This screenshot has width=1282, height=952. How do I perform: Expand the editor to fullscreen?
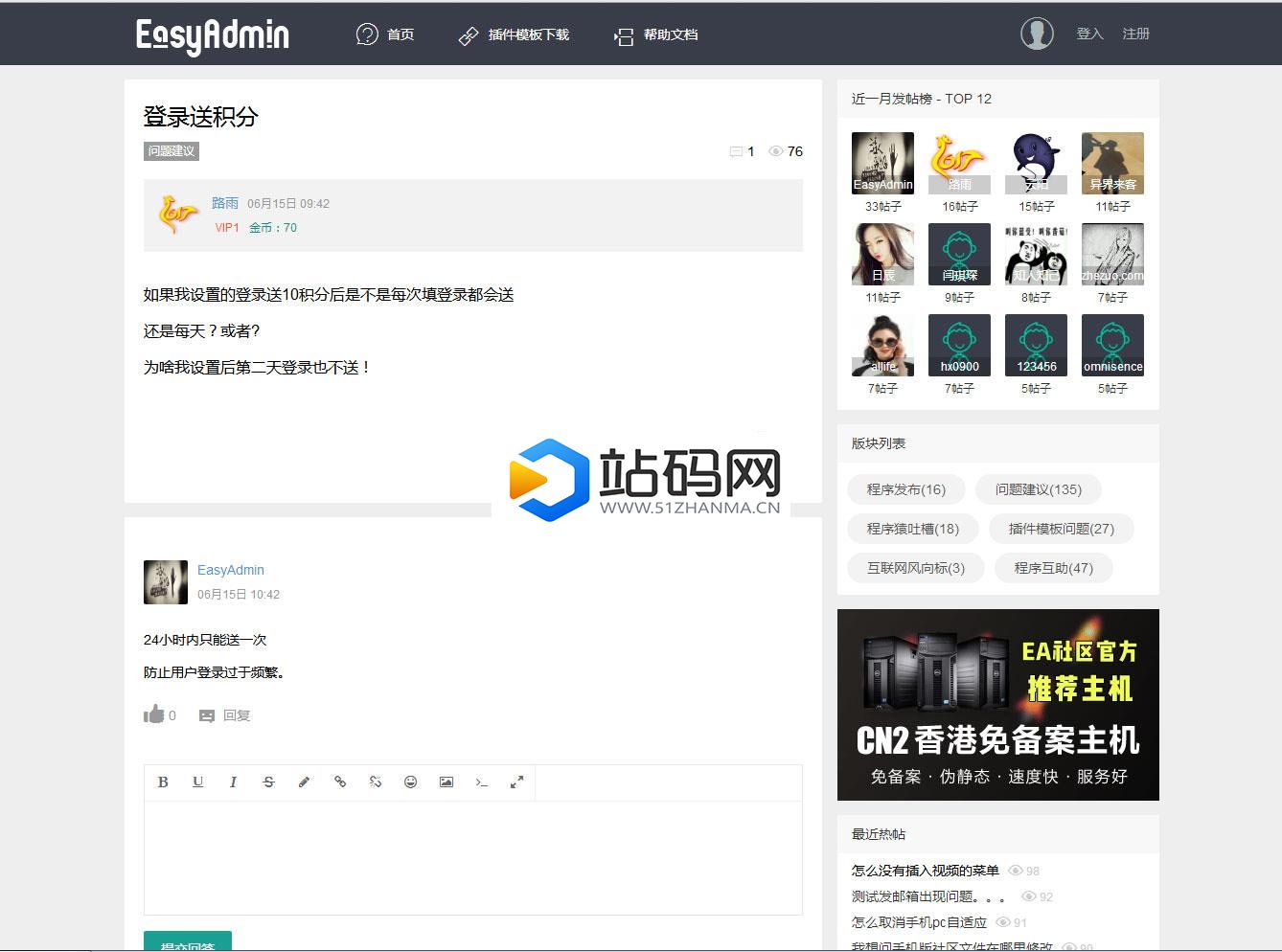click(516, 782)
